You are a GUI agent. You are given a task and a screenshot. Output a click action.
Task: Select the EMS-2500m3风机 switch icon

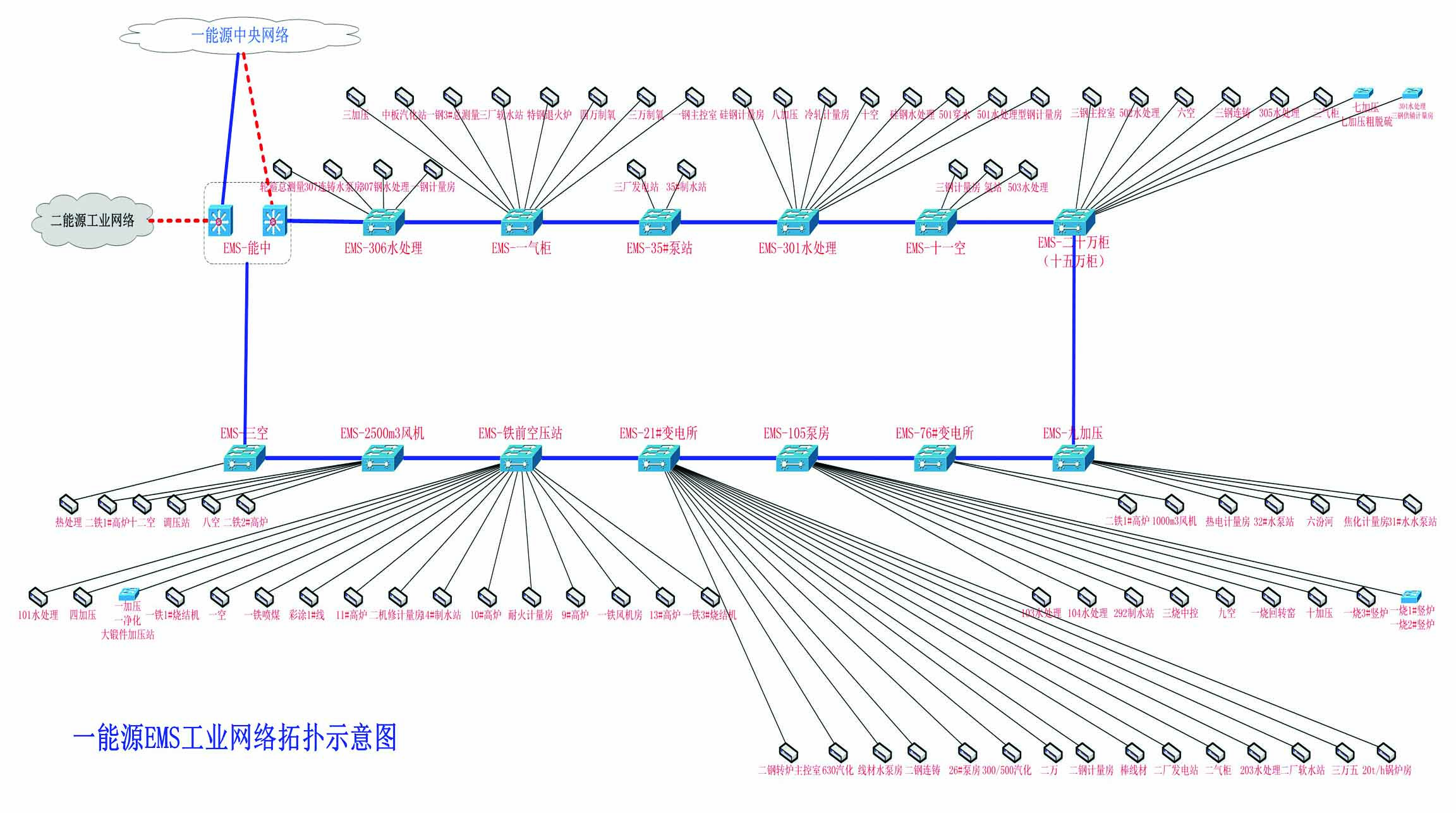coord(382,458)
